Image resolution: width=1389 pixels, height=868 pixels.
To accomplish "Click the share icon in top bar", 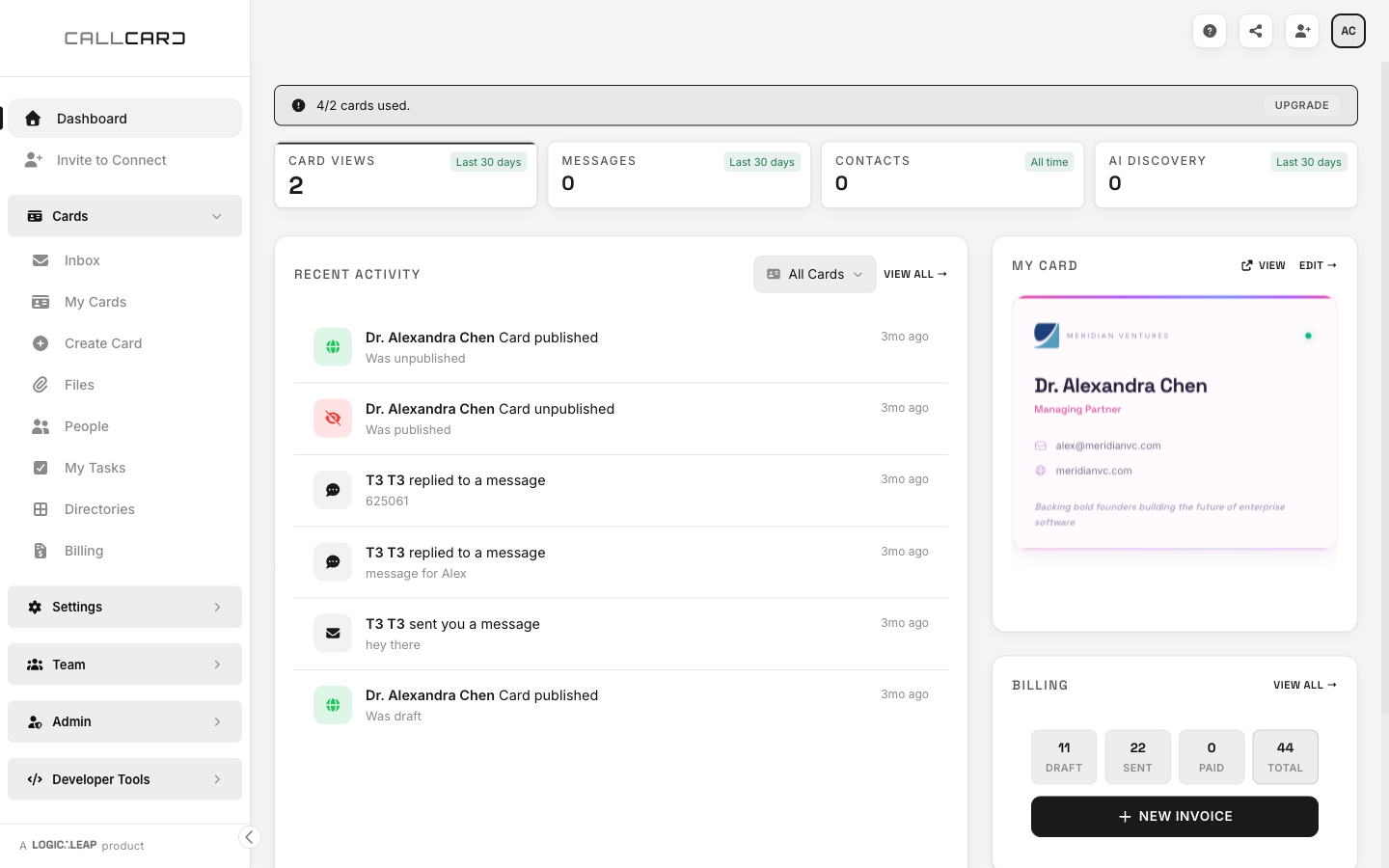I will tap(1256, 31).
